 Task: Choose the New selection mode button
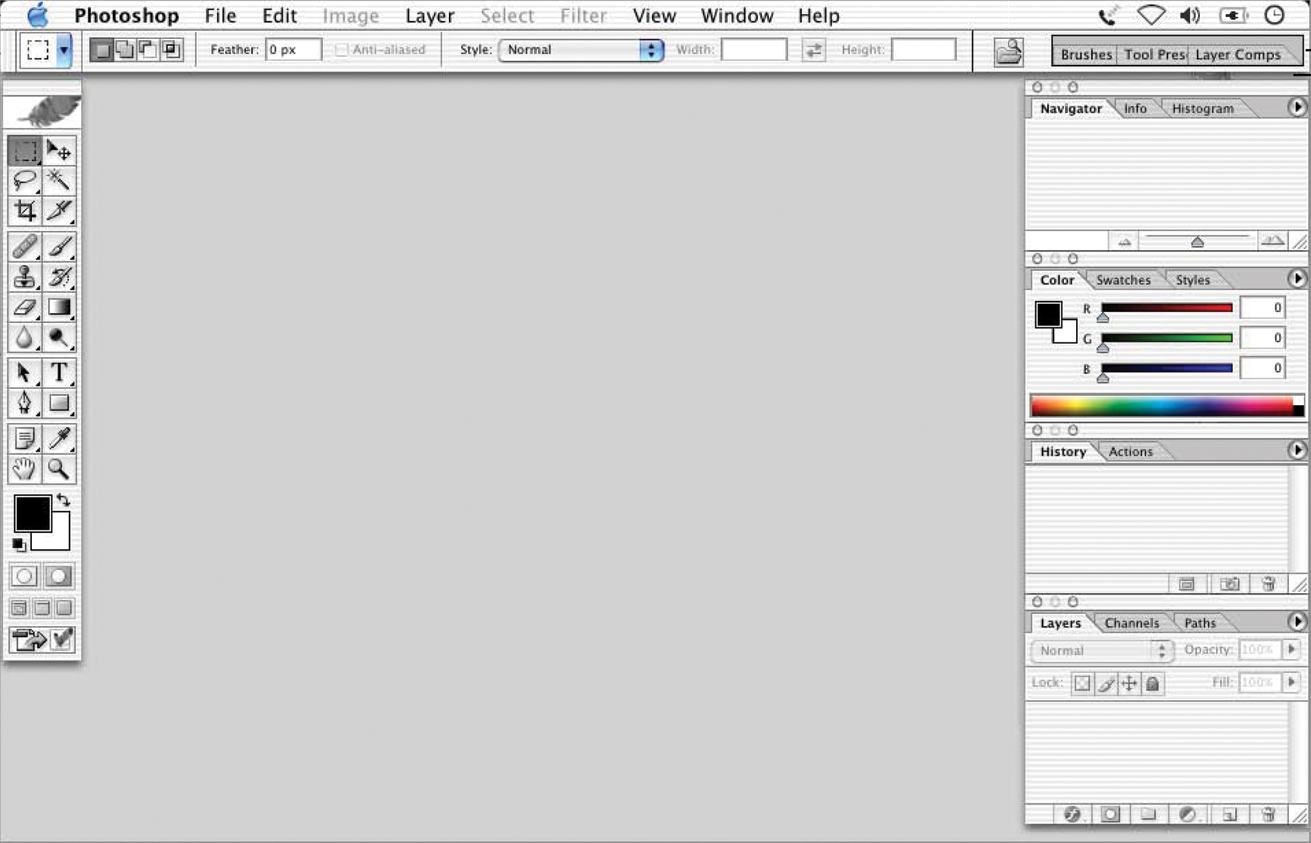pyautogui.click(x=101, y=49)
